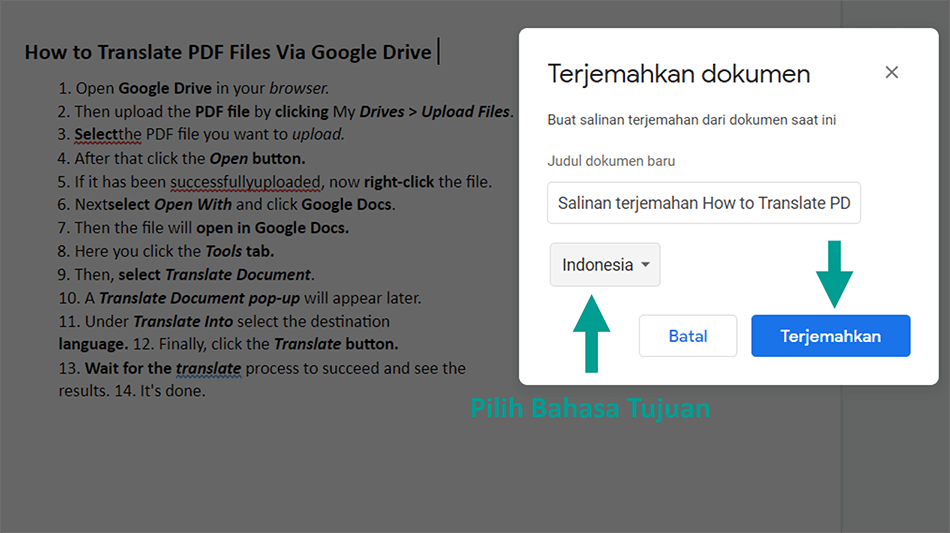Screen dimensions: 950x533
Task: Click misspelled word 'Selectthe' in step 3
Action: (x=108, y=134)
